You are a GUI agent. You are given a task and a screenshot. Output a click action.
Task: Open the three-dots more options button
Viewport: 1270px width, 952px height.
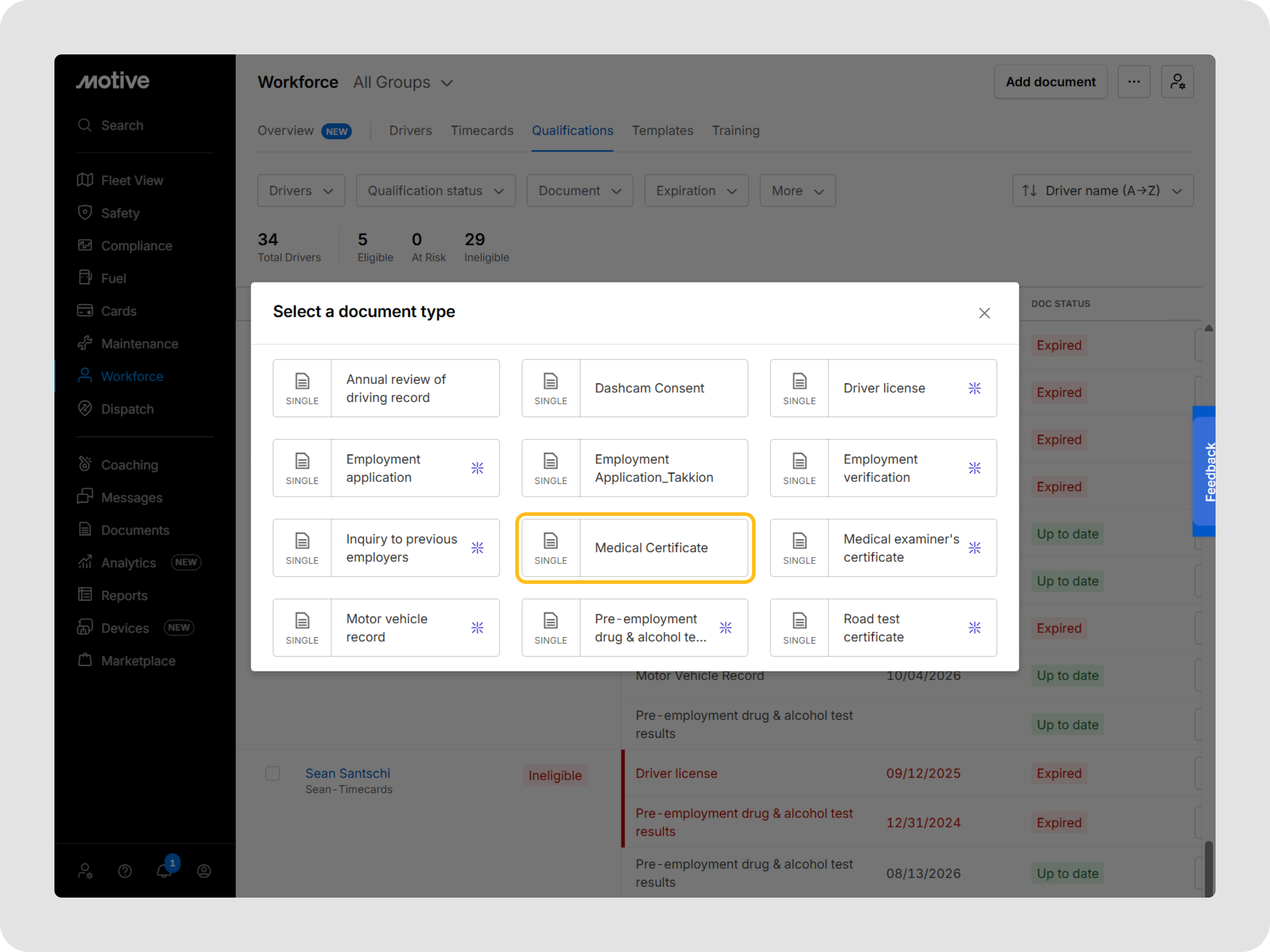pyautogui.click(x=1133, y=82)
